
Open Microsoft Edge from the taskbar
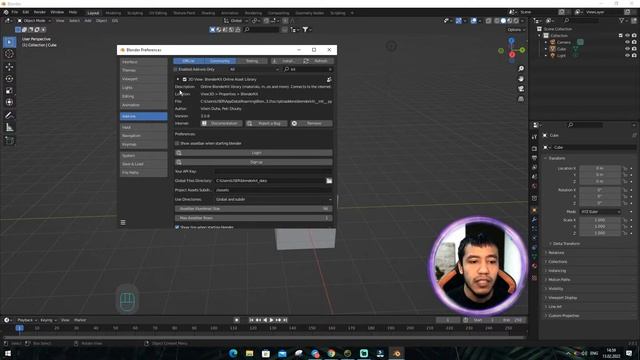coord(233,353)
